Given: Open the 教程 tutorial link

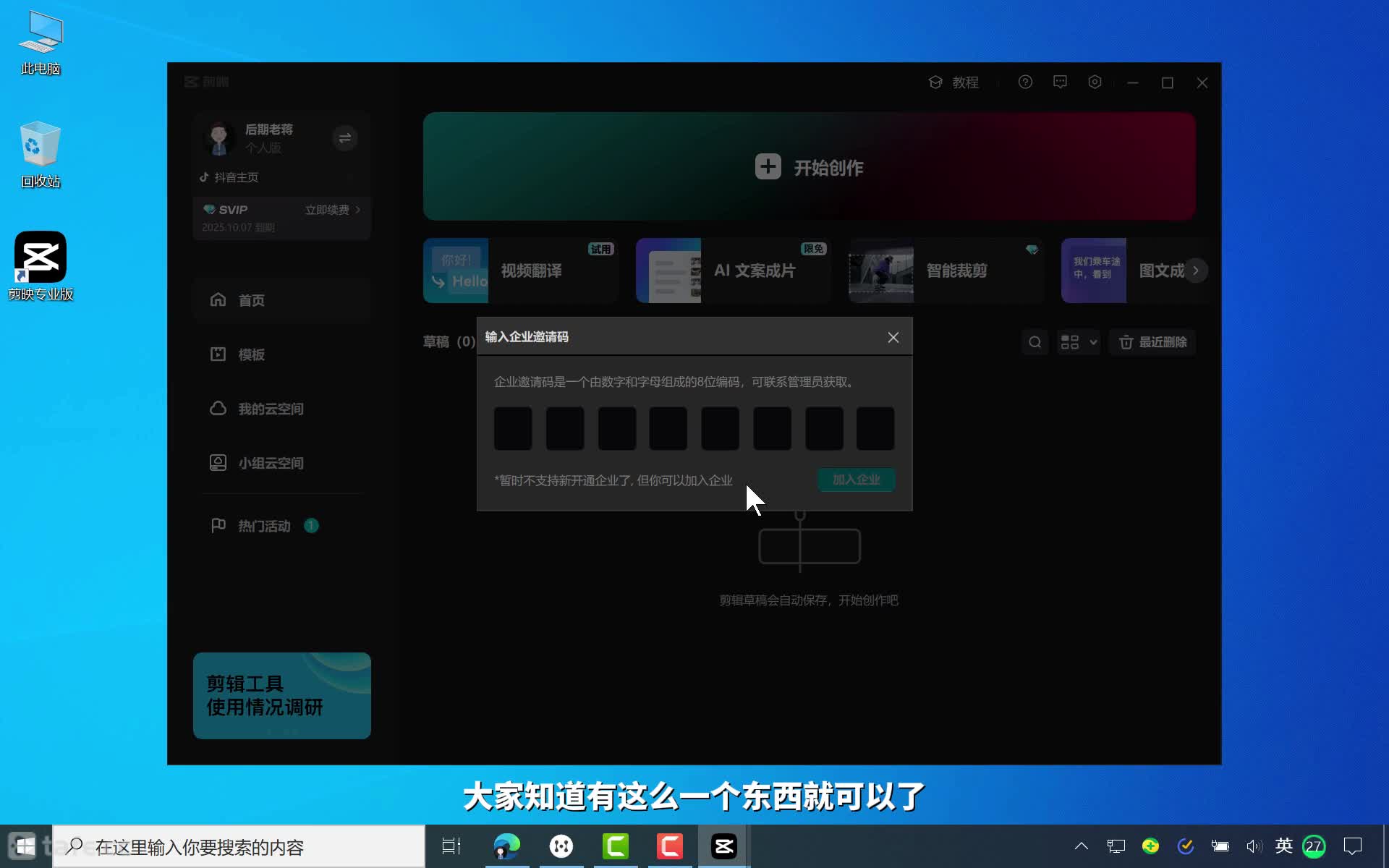Looking at the screenshot, I should (953, 82).
